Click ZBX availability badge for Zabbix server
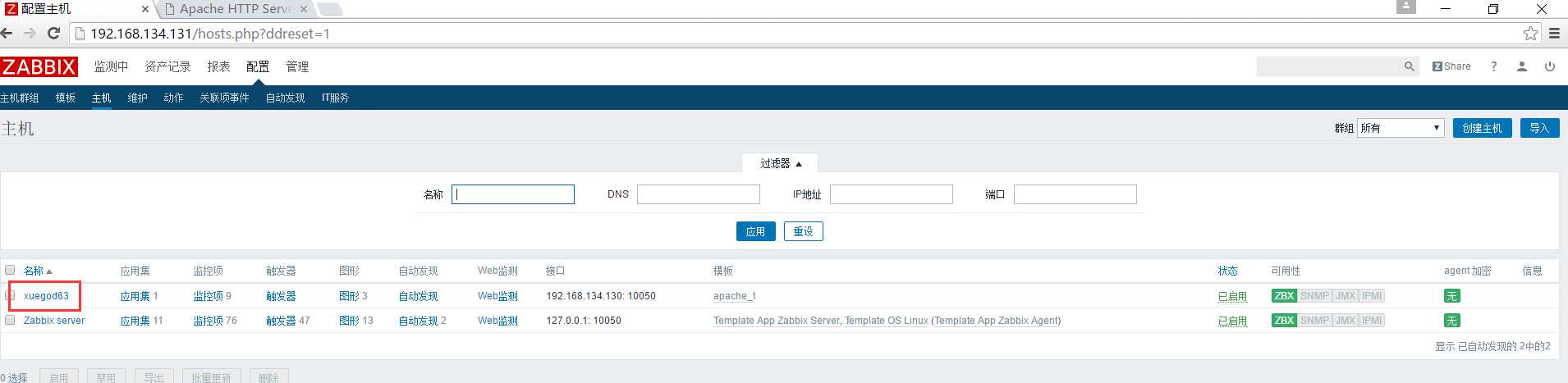1568x383 pixels. click(1284, 321)
